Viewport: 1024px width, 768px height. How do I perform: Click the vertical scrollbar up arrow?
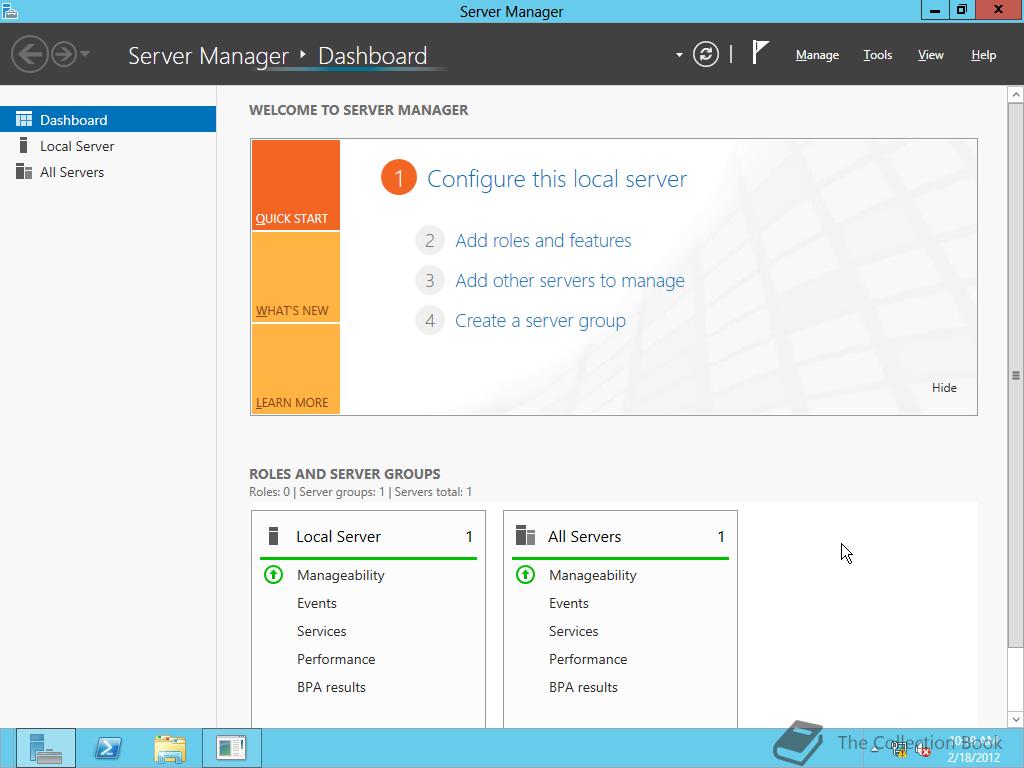(x=1016, y=95)
